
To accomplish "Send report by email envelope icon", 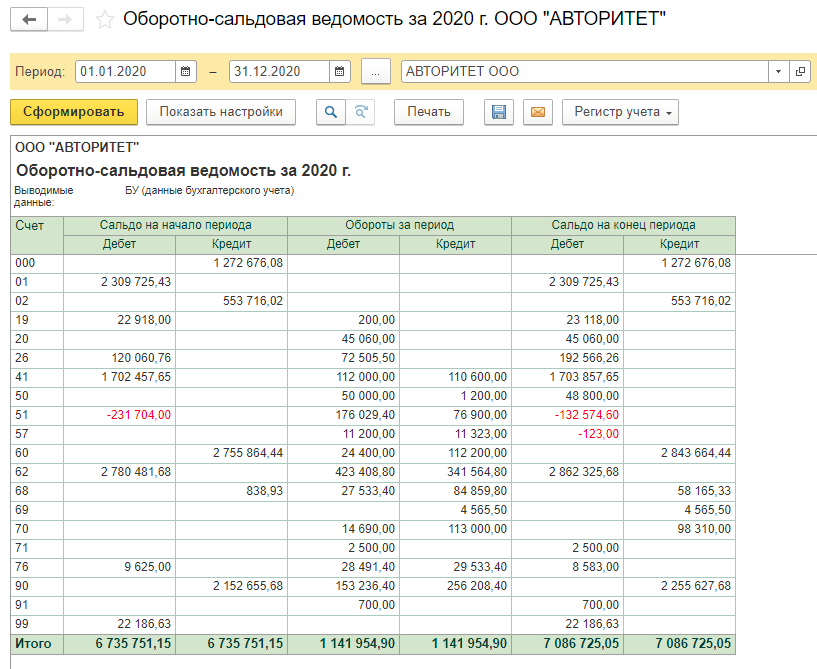I will point(537,112).
